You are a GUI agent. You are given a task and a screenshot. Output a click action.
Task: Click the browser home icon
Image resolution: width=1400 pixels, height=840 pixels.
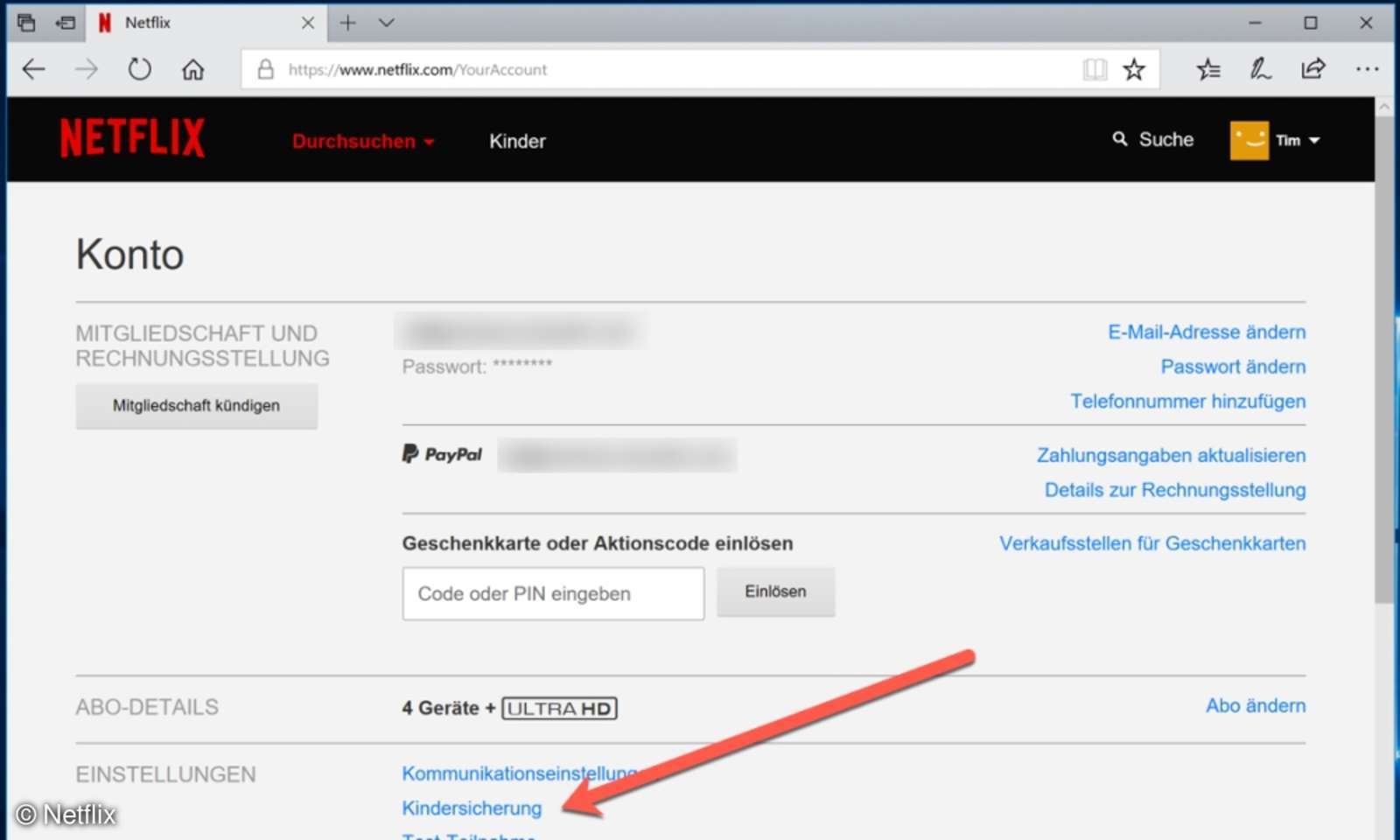coord(192,68)
